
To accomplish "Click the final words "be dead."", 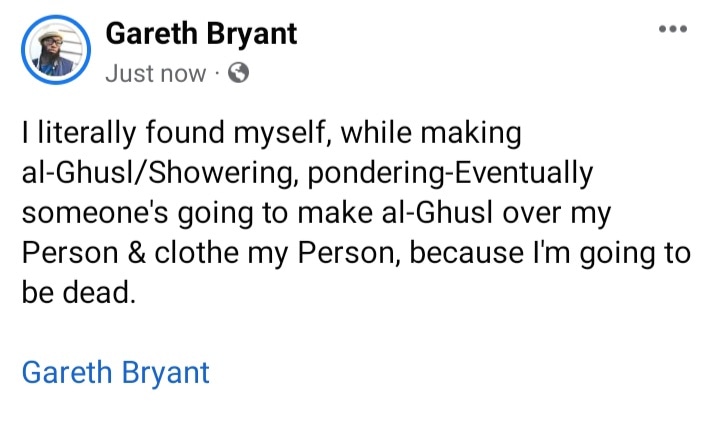I will point(76,292).
